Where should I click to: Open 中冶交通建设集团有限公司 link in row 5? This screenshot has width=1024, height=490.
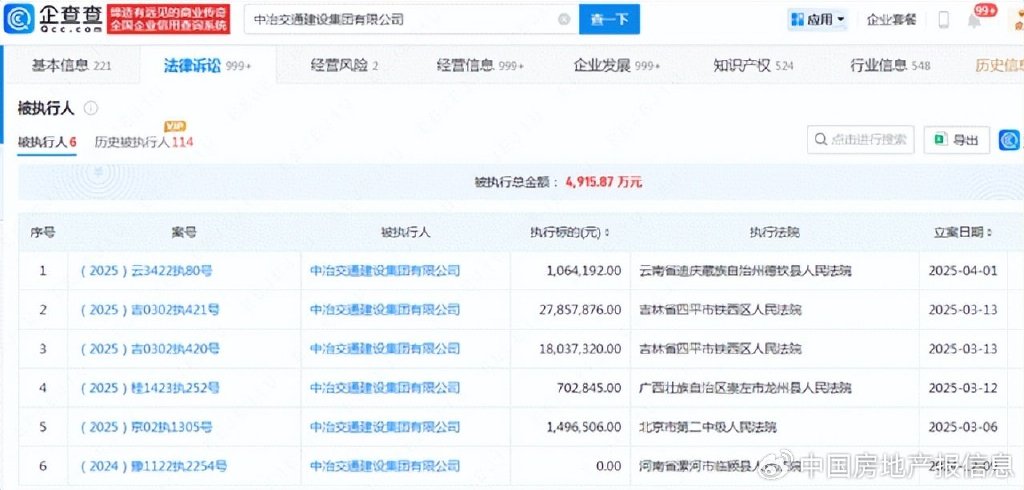point(385,427)
